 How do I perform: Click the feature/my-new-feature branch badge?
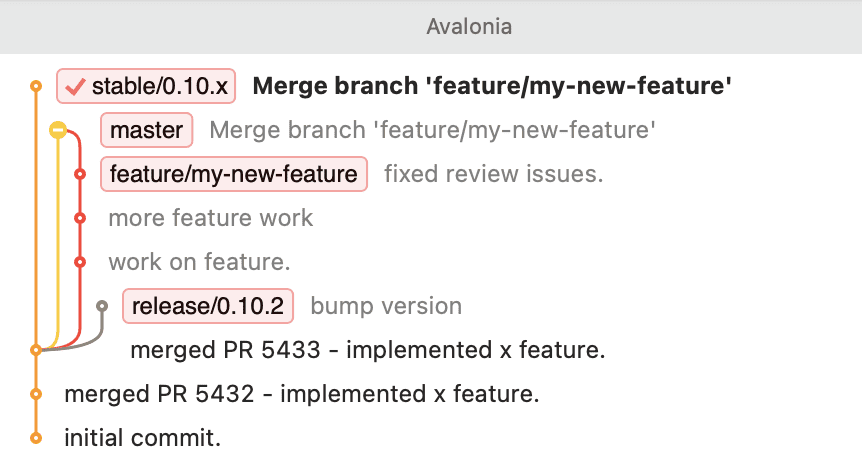[233, 174]
